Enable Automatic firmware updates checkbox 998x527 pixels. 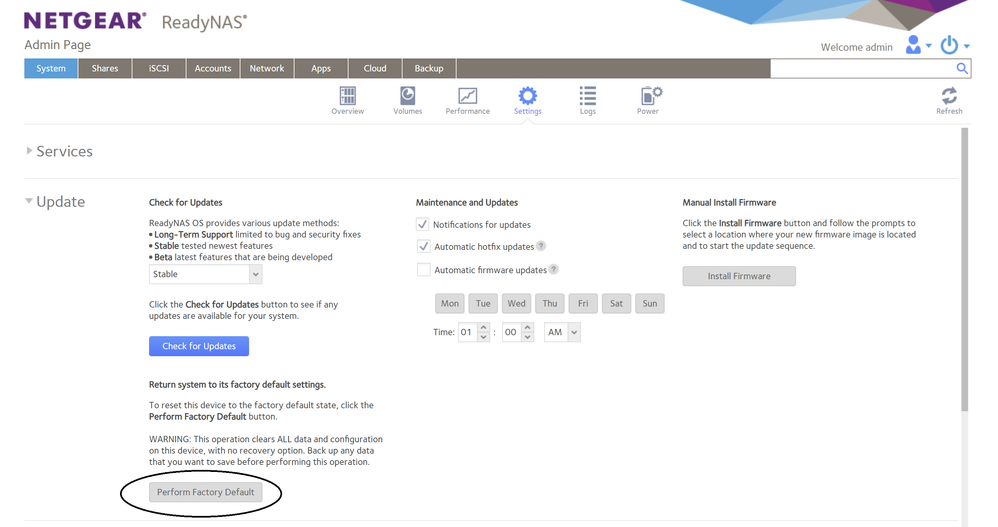pos(423,269)
